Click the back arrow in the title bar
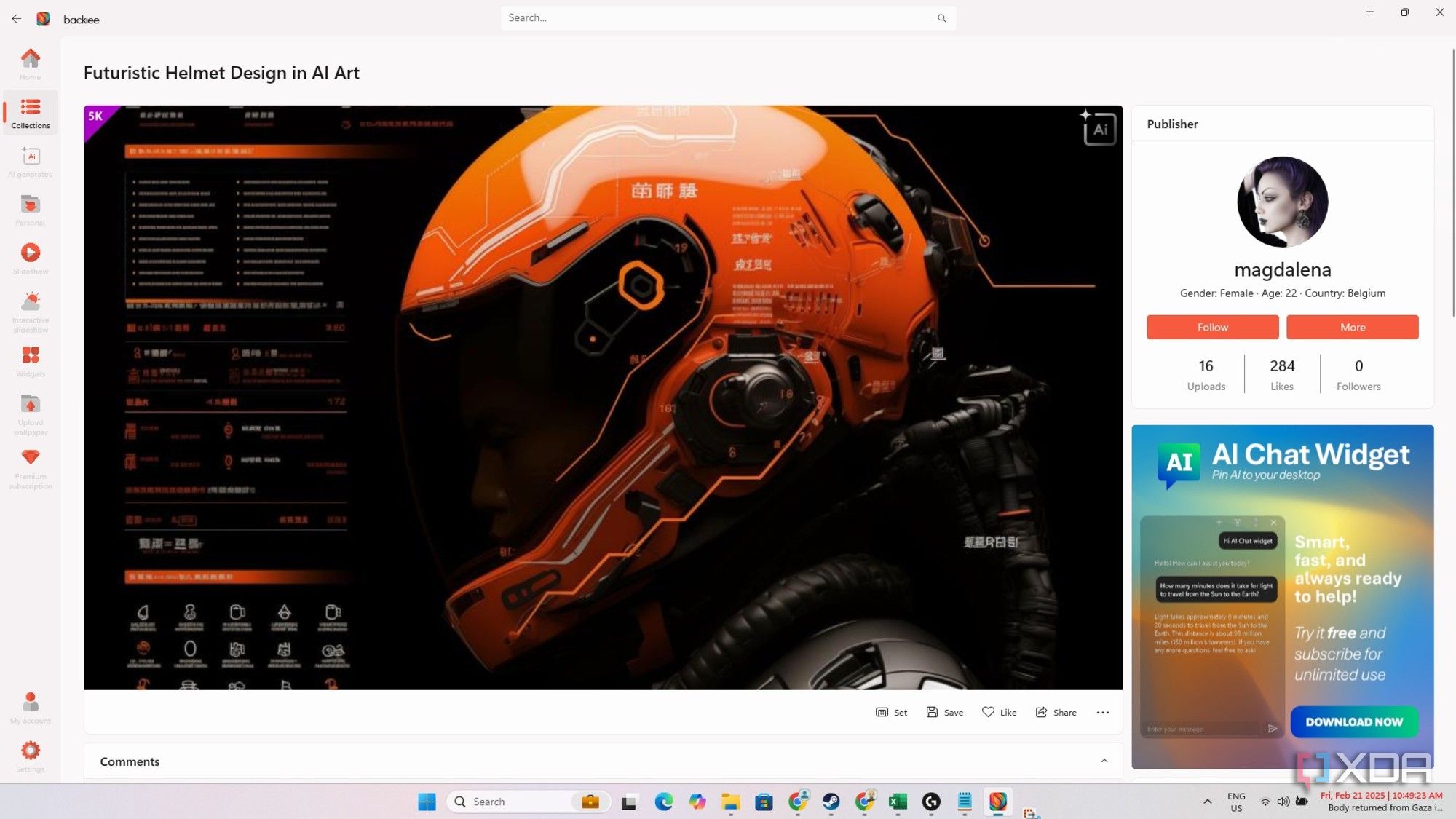 tap(16, 19)
